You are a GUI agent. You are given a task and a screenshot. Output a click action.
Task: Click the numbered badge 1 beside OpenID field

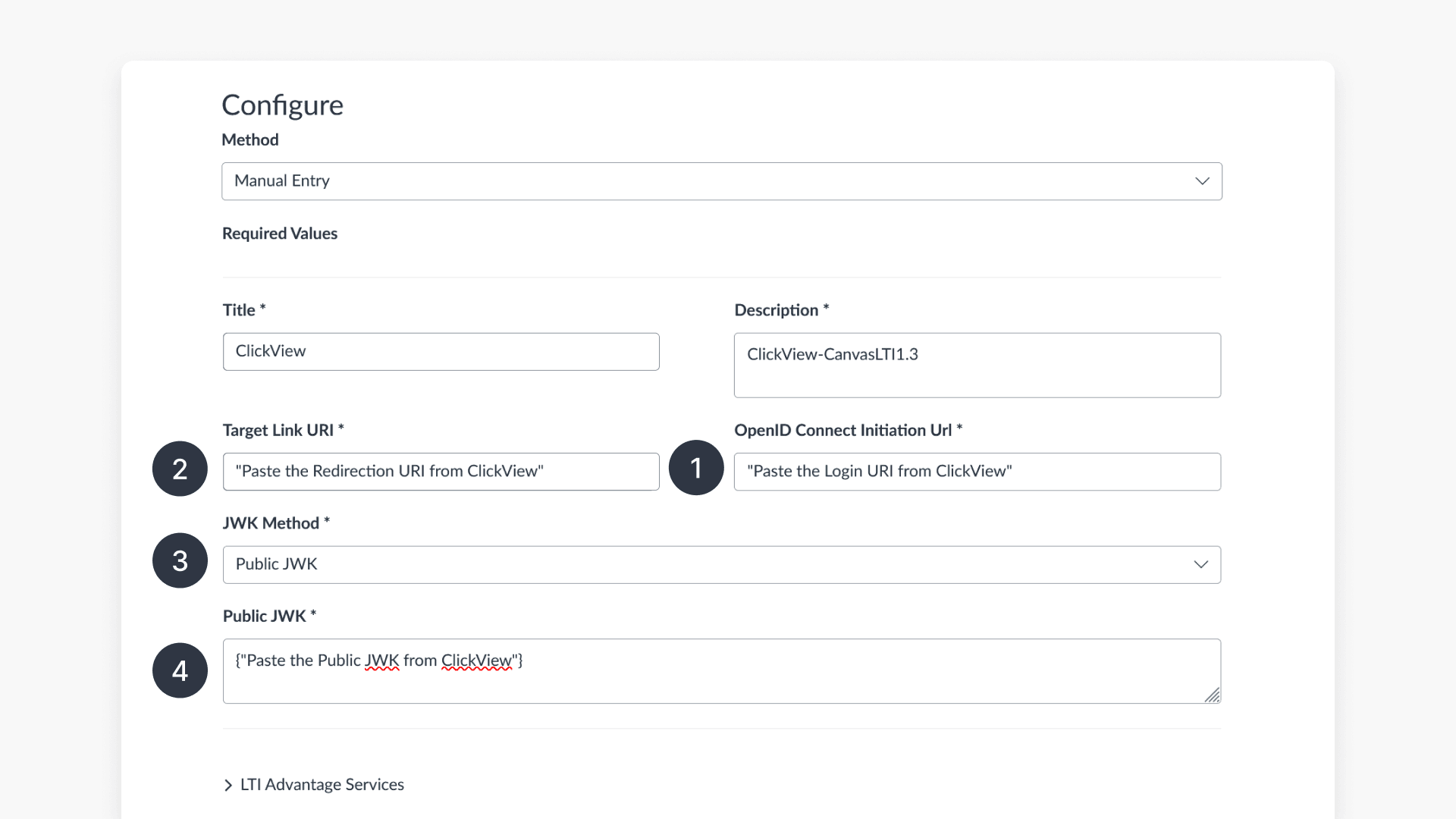tap(695, 469)
